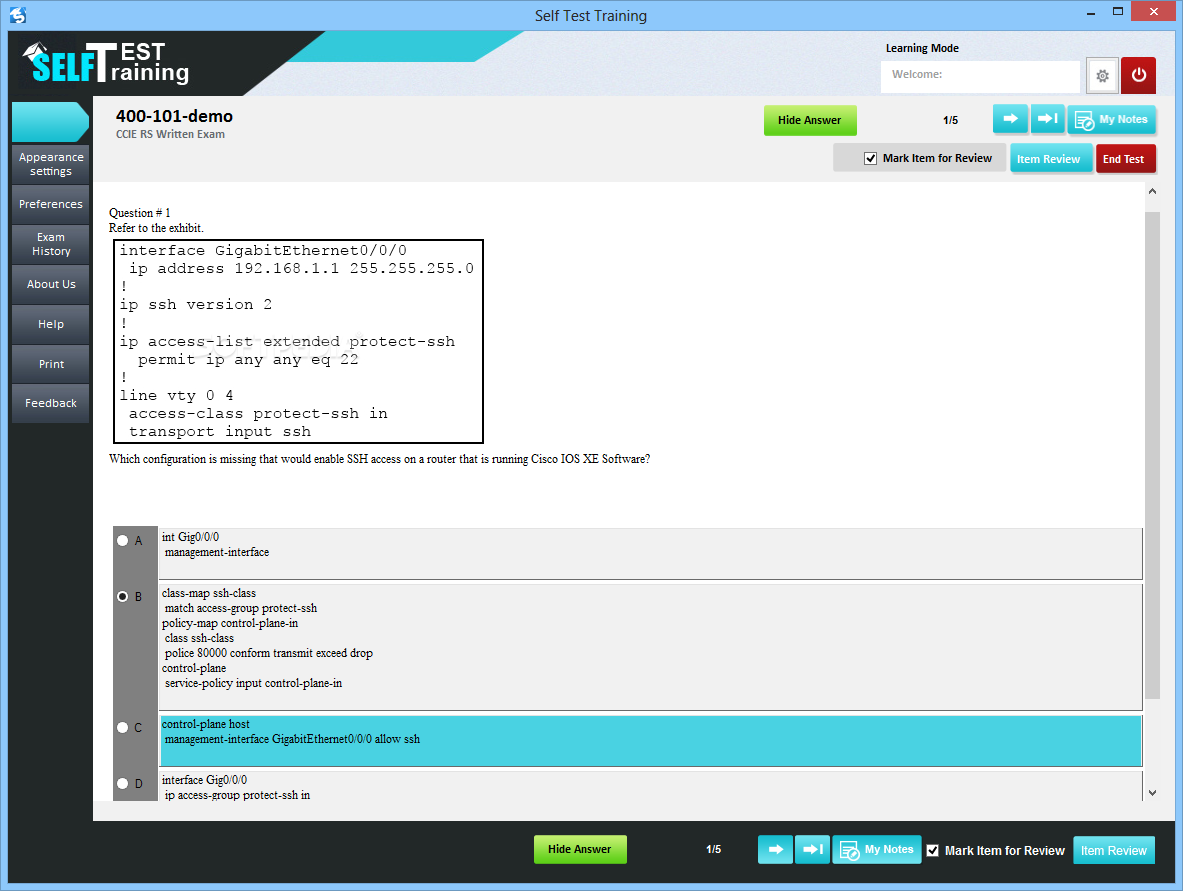Click the blue arrow tab above the sidebar
This screenshot has width=1183, height=891.
point(50,121)
